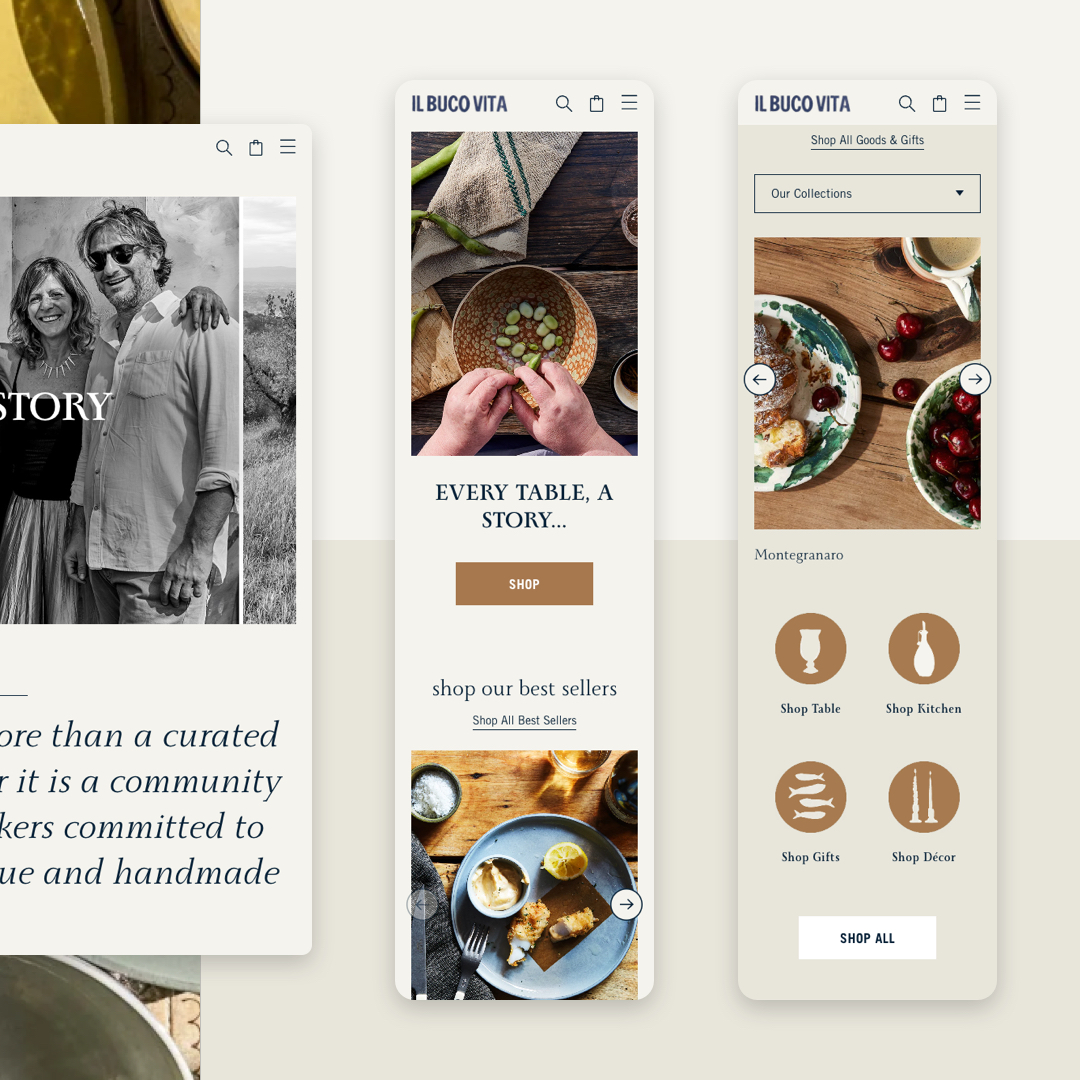
Task: Click the brown SHOP button
Action: (524, 583)
